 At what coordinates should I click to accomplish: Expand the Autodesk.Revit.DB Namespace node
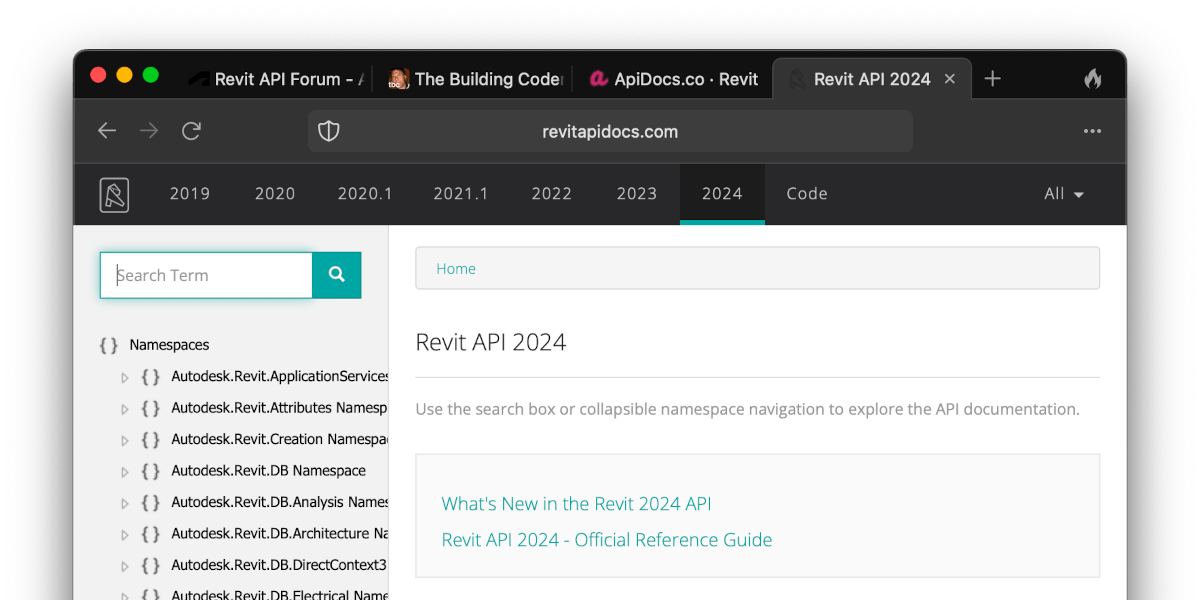tap(125, 471)
